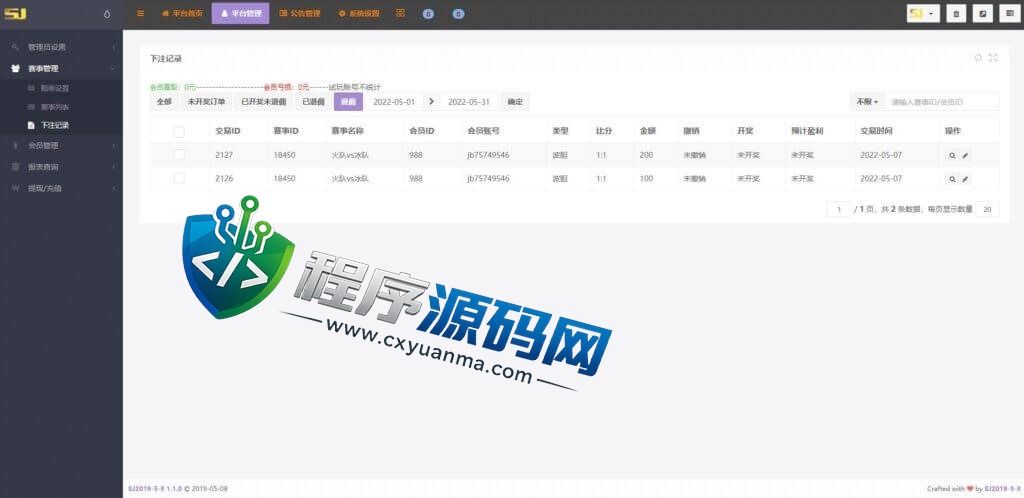
Task: Click the 已开奖未派彩 filter button
Action: 263,102
